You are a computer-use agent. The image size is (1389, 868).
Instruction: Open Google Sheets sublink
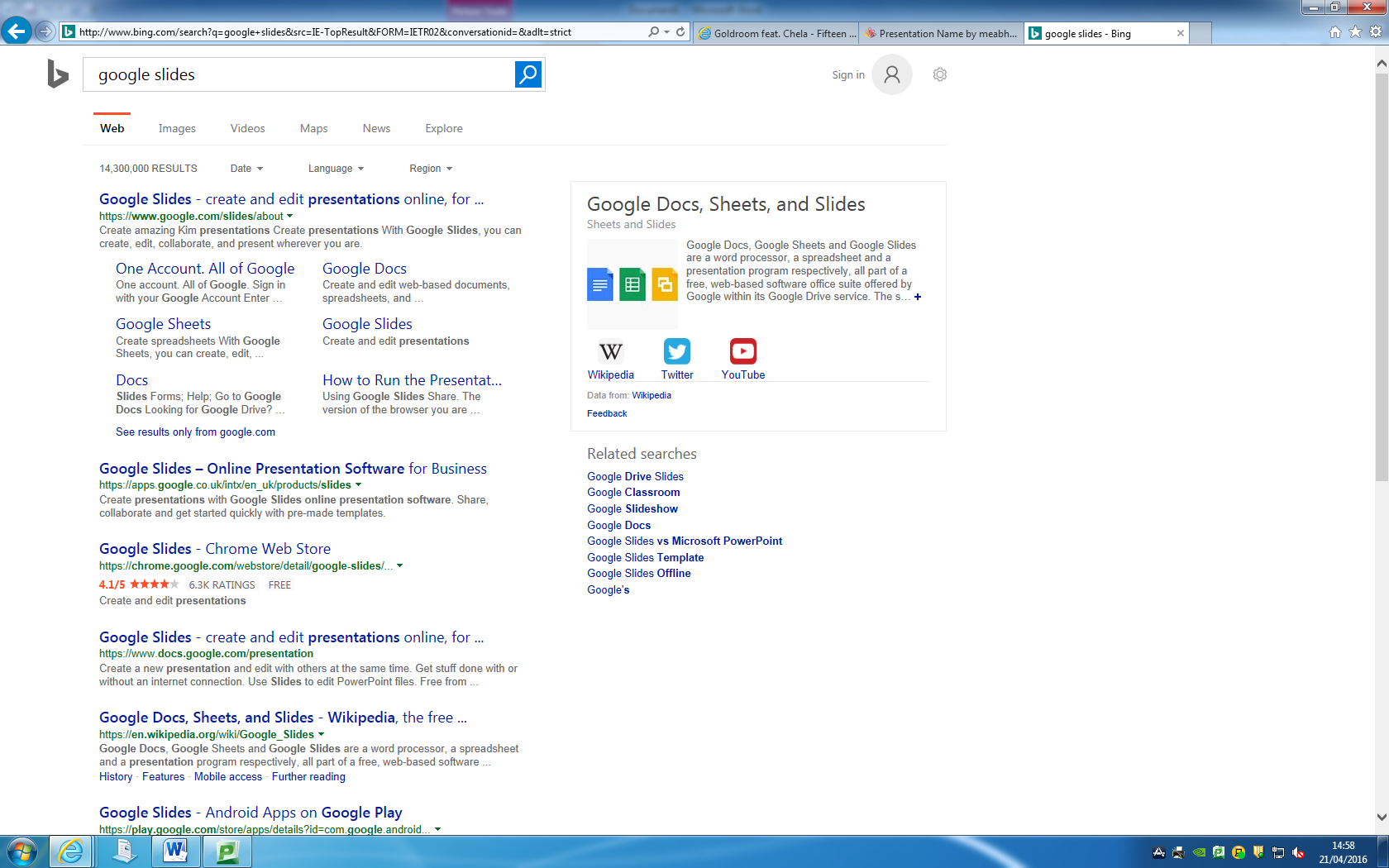[163, 324]
